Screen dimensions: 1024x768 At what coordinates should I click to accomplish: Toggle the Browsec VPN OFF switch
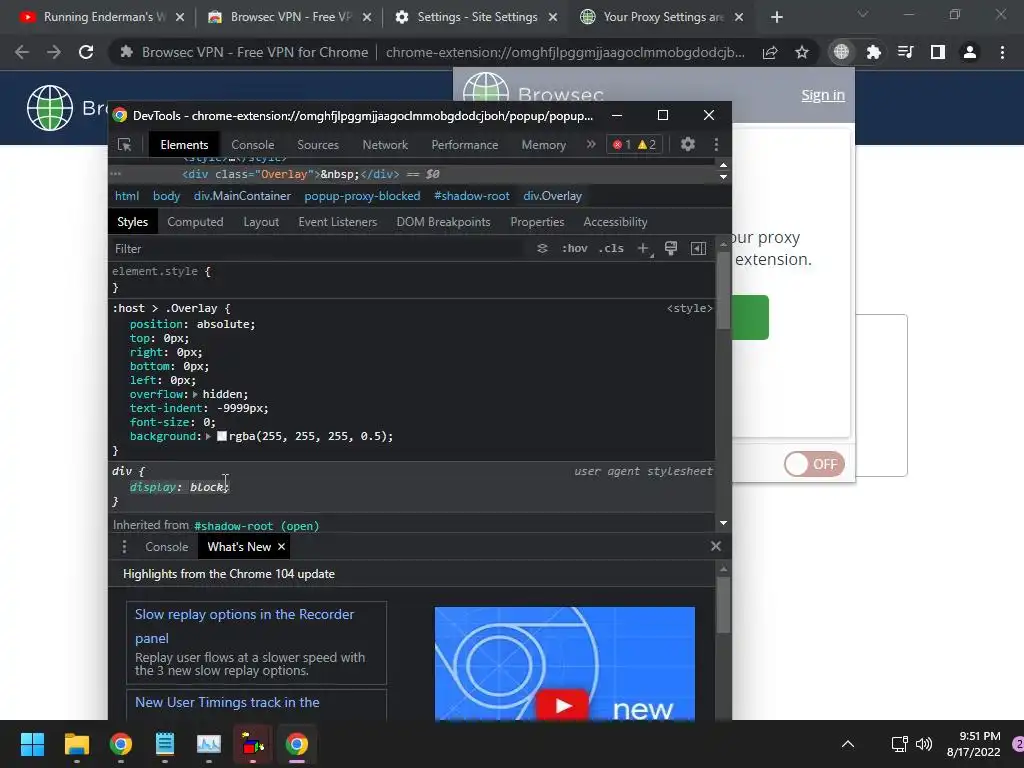click(x=814, y=464)
